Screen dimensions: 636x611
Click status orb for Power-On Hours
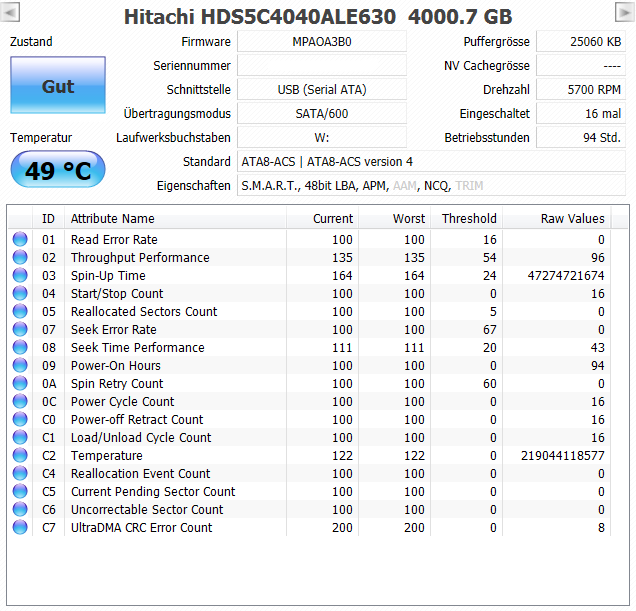coord(20,366)
